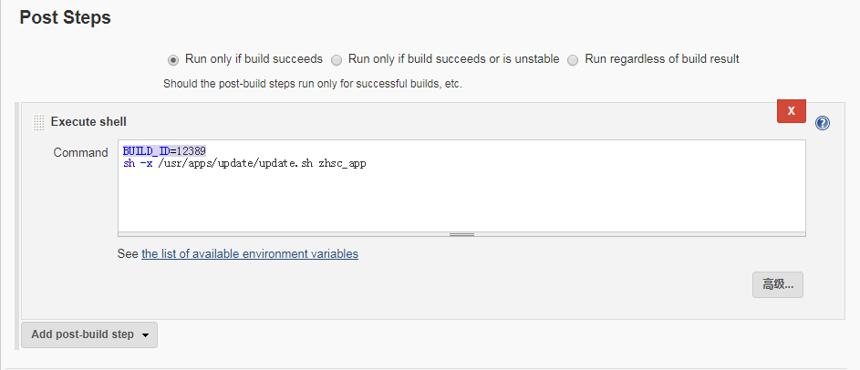Open help for the Execute shell step

(822, 123)
